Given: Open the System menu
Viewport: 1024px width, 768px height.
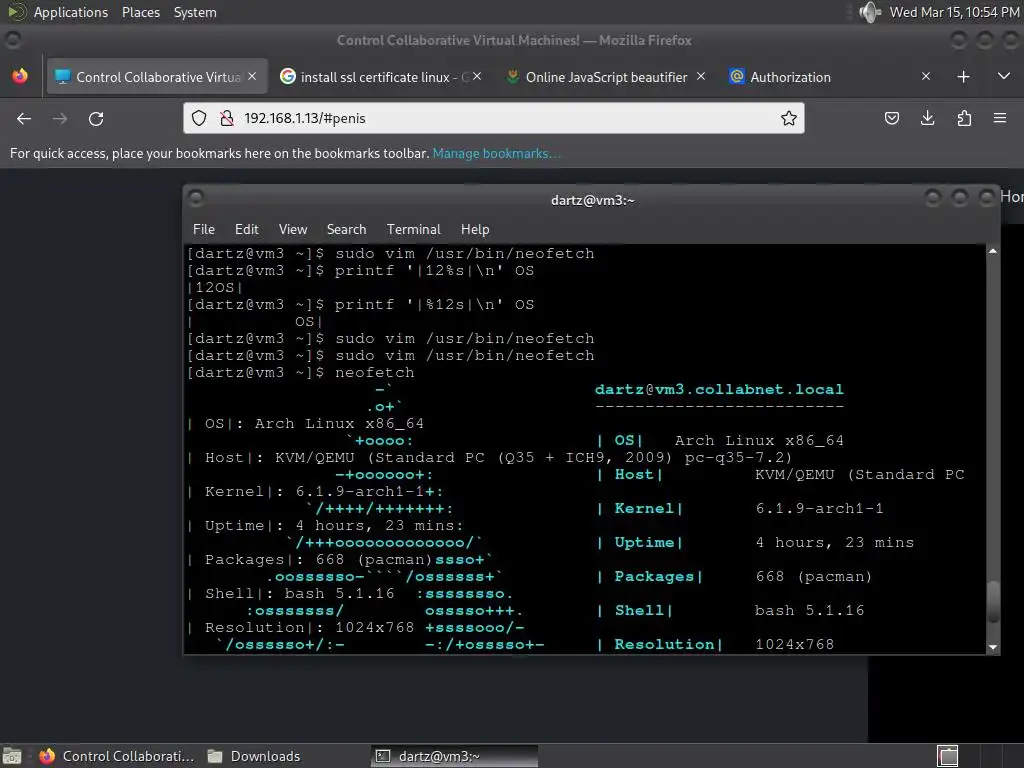Looking at the screenshot, I should coord(195,12).
